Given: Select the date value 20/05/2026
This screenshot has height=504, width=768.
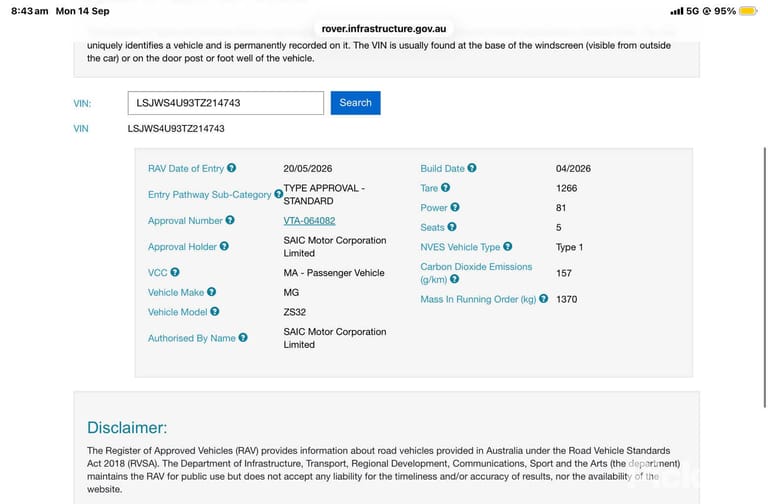Looking at the screenshot, I should (308, 168).
